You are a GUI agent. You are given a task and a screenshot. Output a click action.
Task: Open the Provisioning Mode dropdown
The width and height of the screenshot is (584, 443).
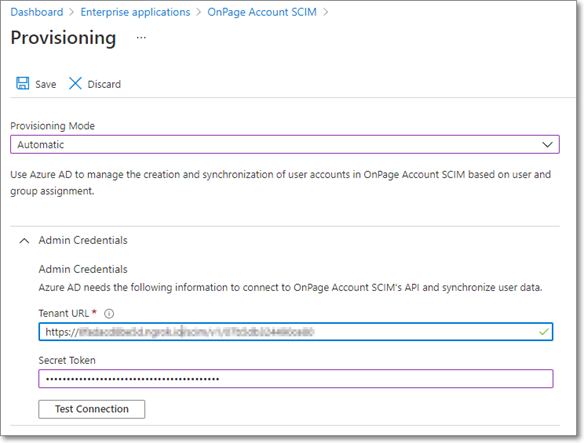[285, 144]
